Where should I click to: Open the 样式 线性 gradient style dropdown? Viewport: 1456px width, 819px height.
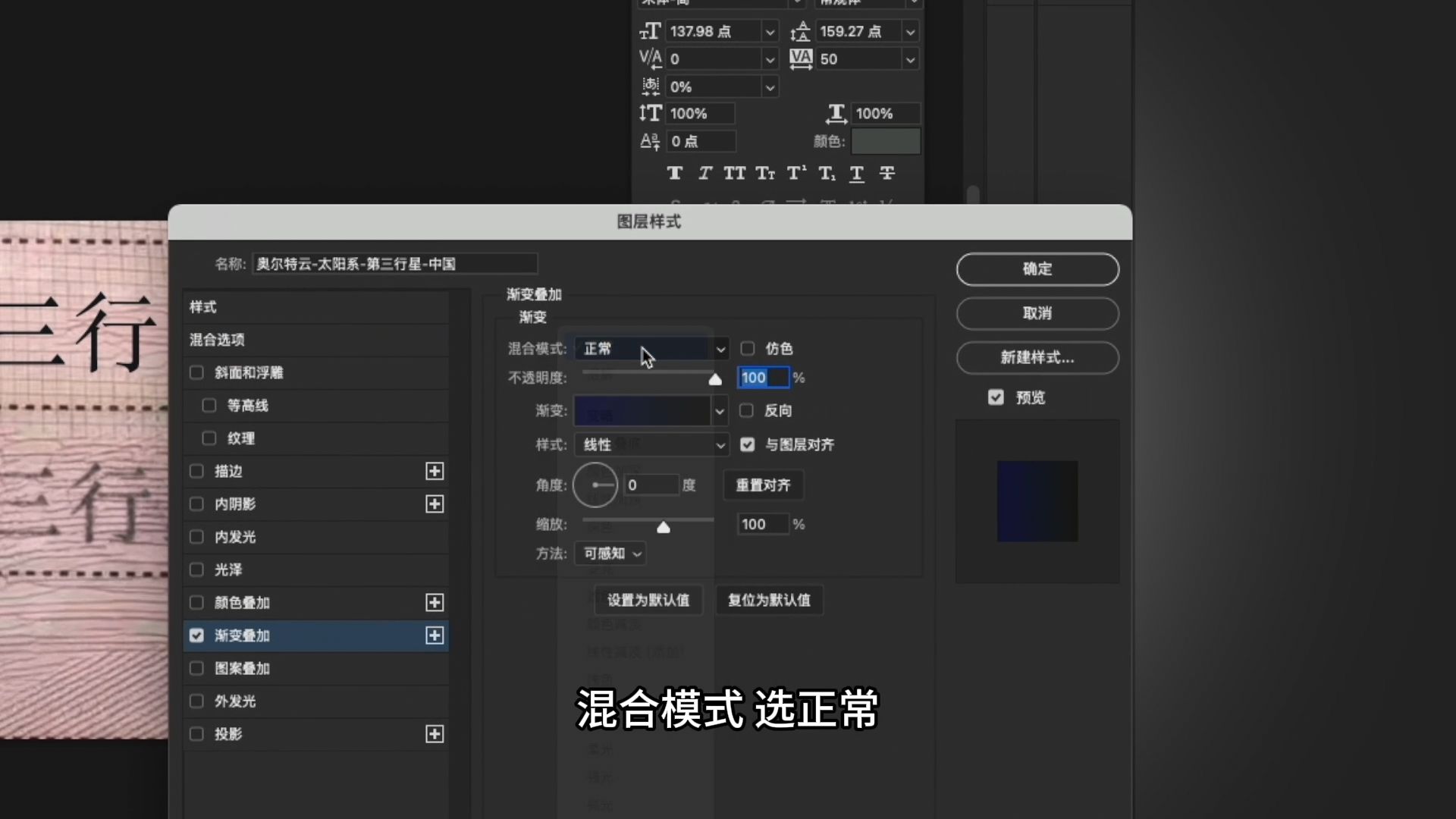click(x=652, y=445)
